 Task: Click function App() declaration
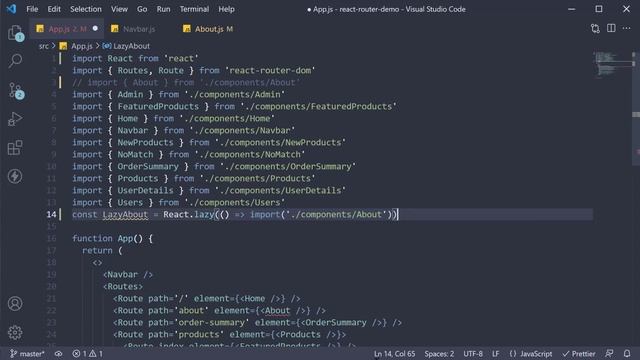point(112,238)
